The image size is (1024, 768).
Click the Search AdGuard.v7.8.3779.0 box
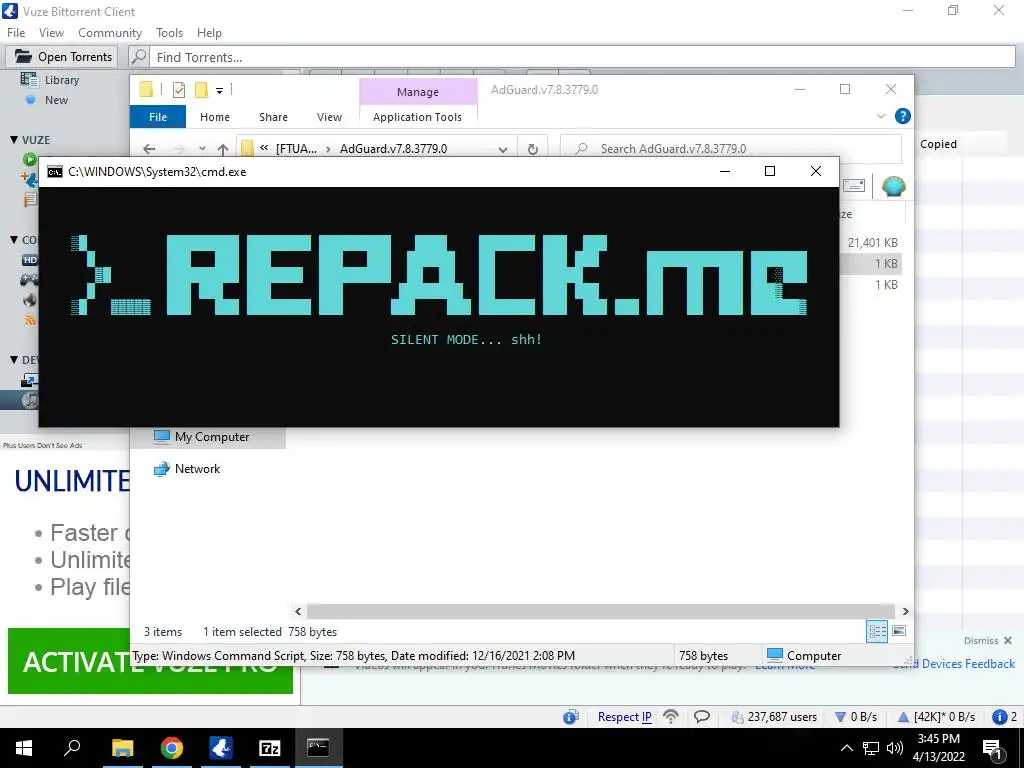731,149
